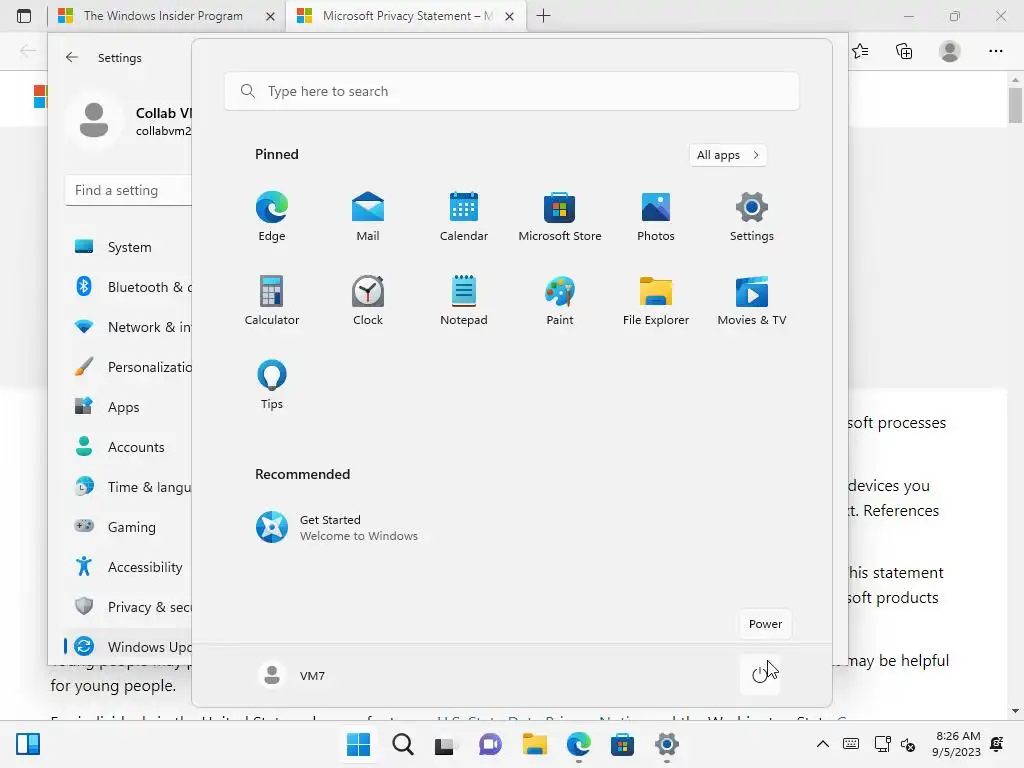Viewport: 1024px width, 768px height.
Task: Open Edge Favorites
Action: click(860, 51)
